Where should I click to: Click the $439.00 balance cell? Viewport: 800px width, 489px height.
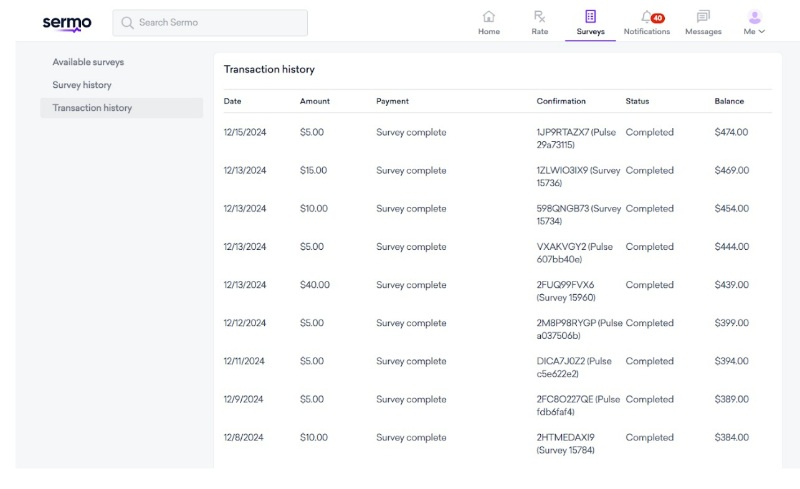point(732,285)
